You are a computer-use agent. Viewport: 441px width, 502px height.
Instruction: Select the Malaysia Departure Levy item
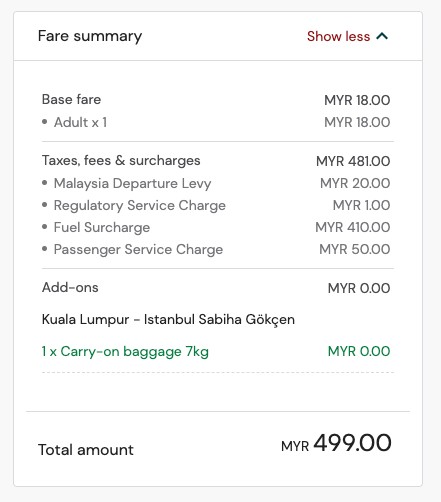[132, 184]
